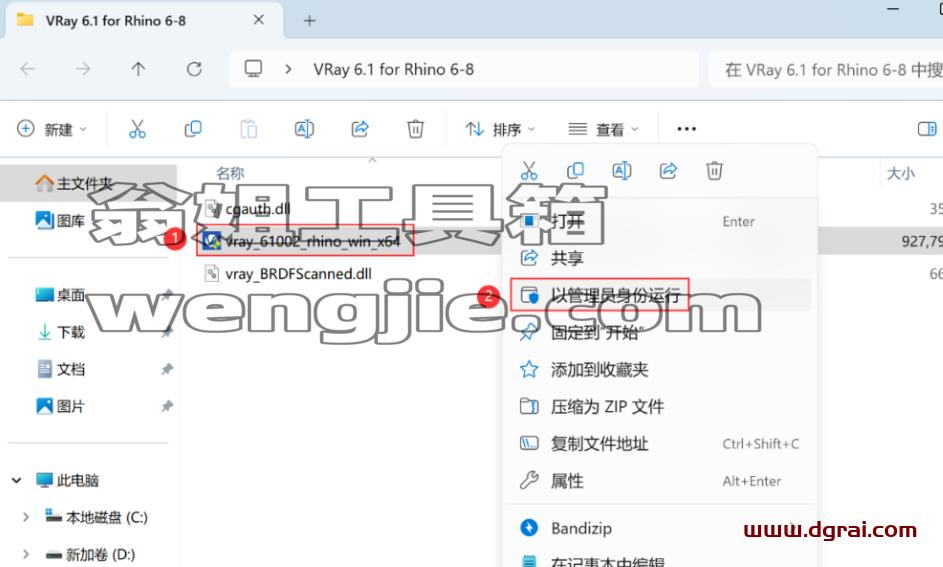Viewport: 943px width, 567px height.
Task: Collapse the 此电脑 tree node chevron
Action: pos(17,480)
